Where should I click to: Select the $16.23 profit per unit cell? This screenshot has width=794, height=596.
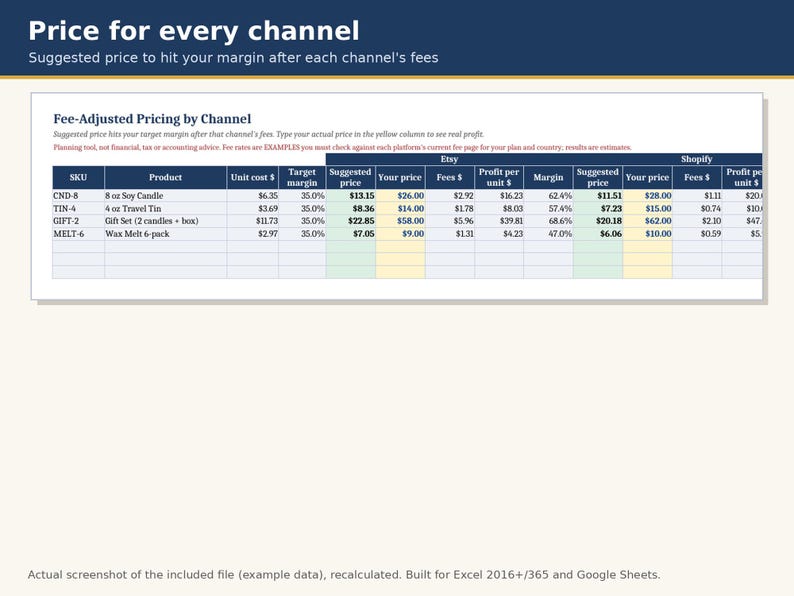pyautogui.click(x=499, y=195)
